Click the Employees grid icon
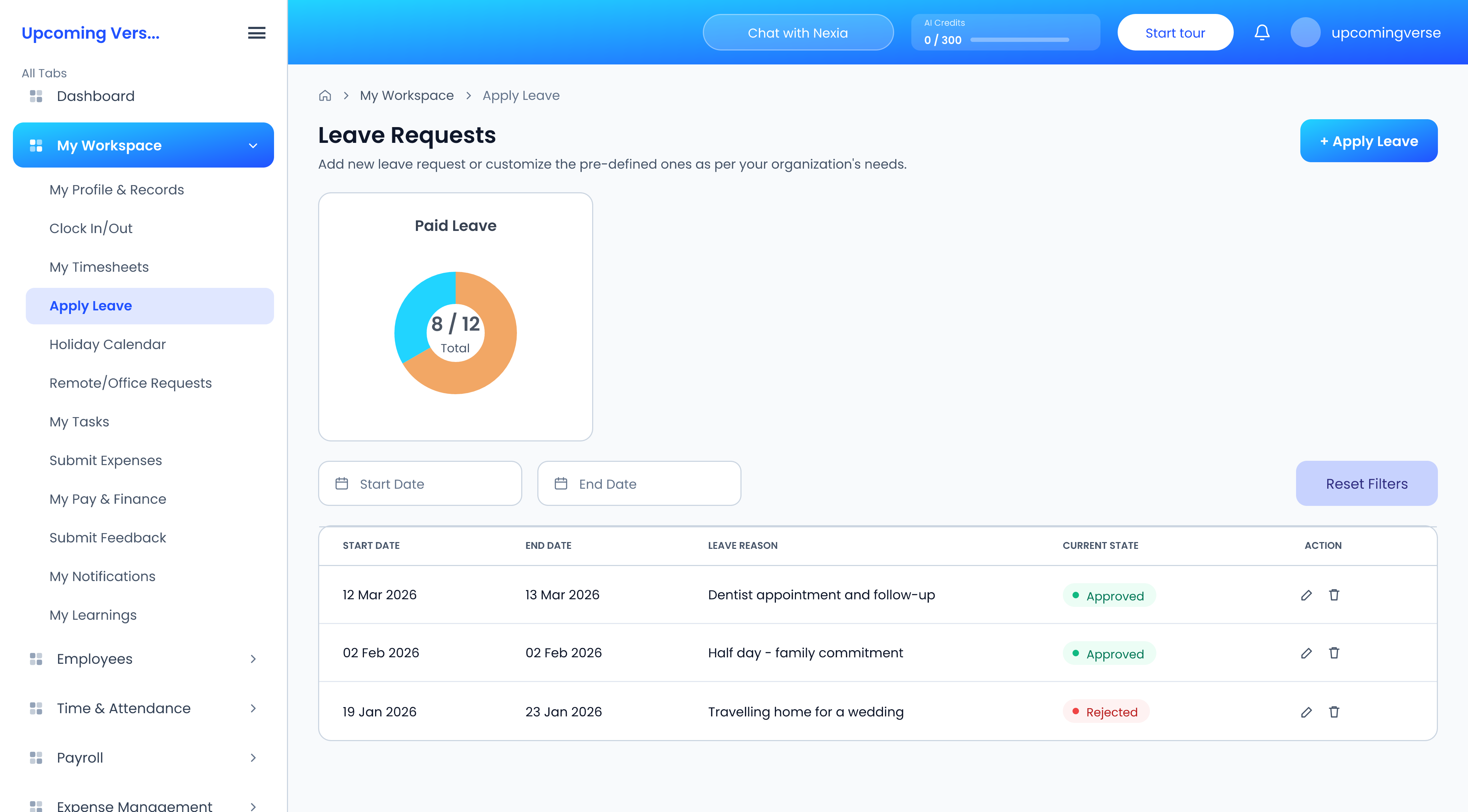The height and width of the screenshot is (812, 1468). 36,659
